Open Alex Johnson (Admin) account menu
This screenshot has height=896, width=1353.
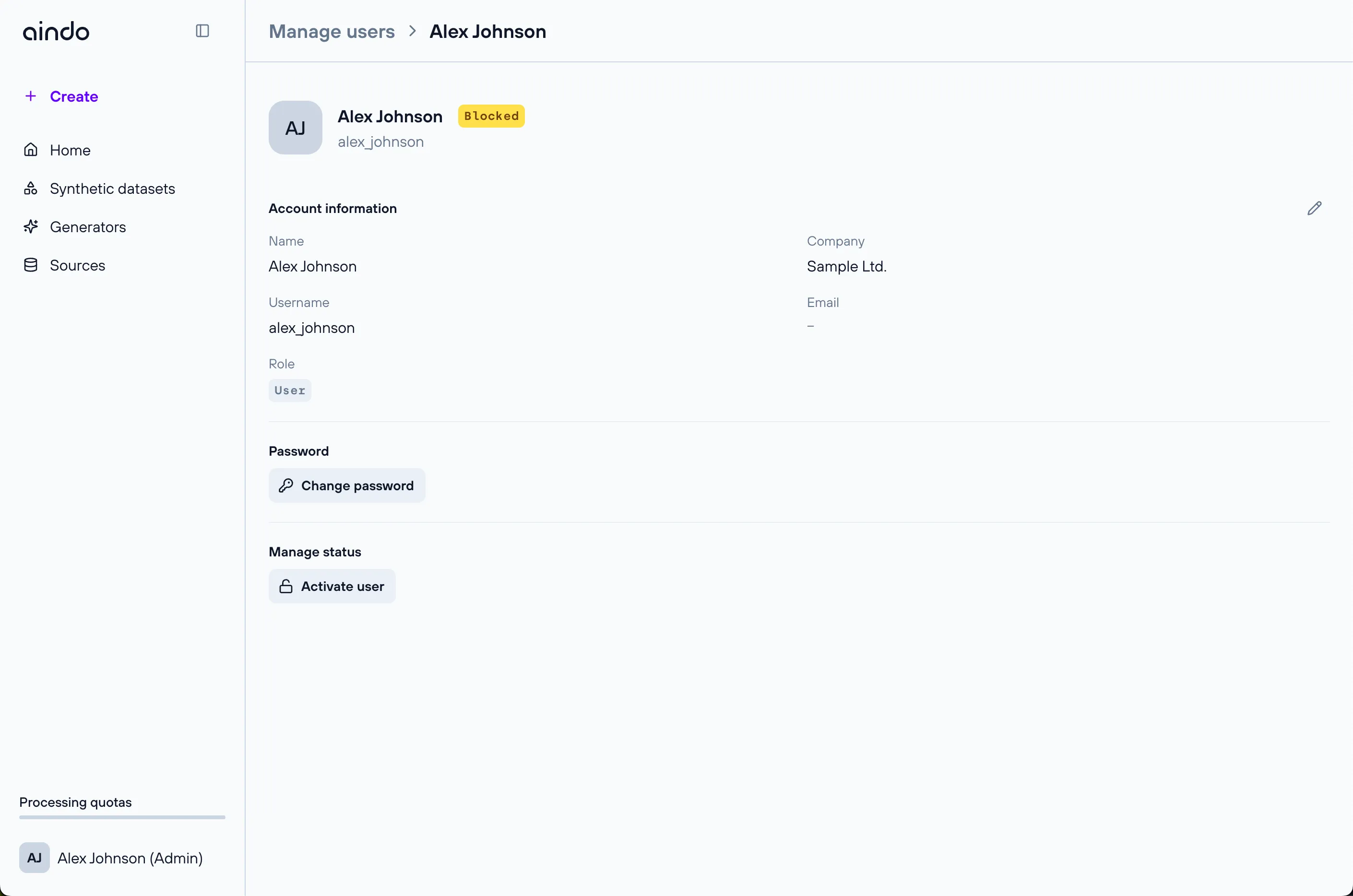pyautogui.click(x=130, y=858)
